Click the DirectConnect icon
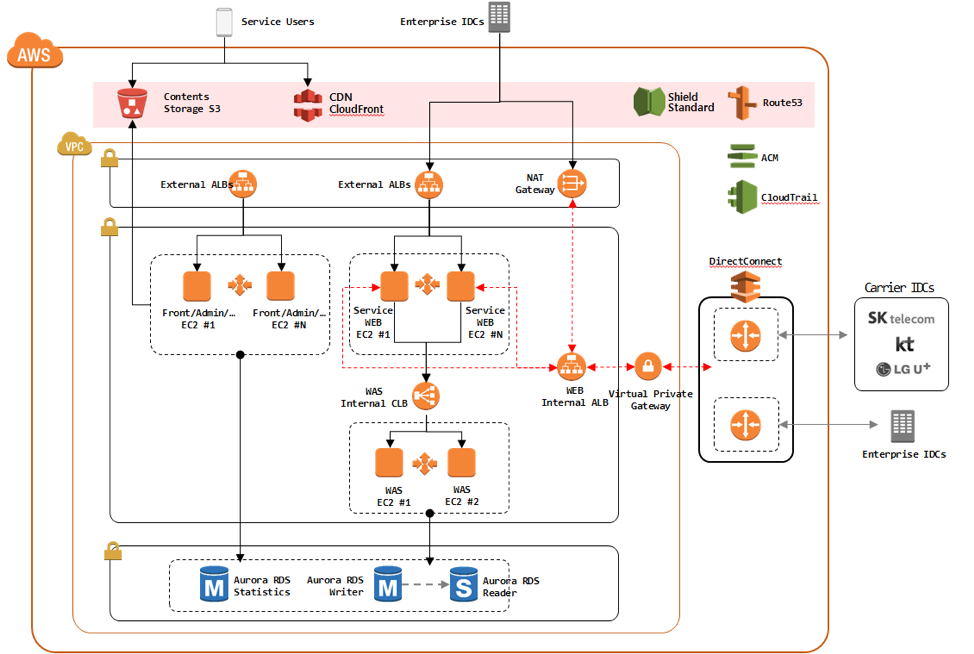974x654 pixels. pyautogui.click(x=744, y=286)
